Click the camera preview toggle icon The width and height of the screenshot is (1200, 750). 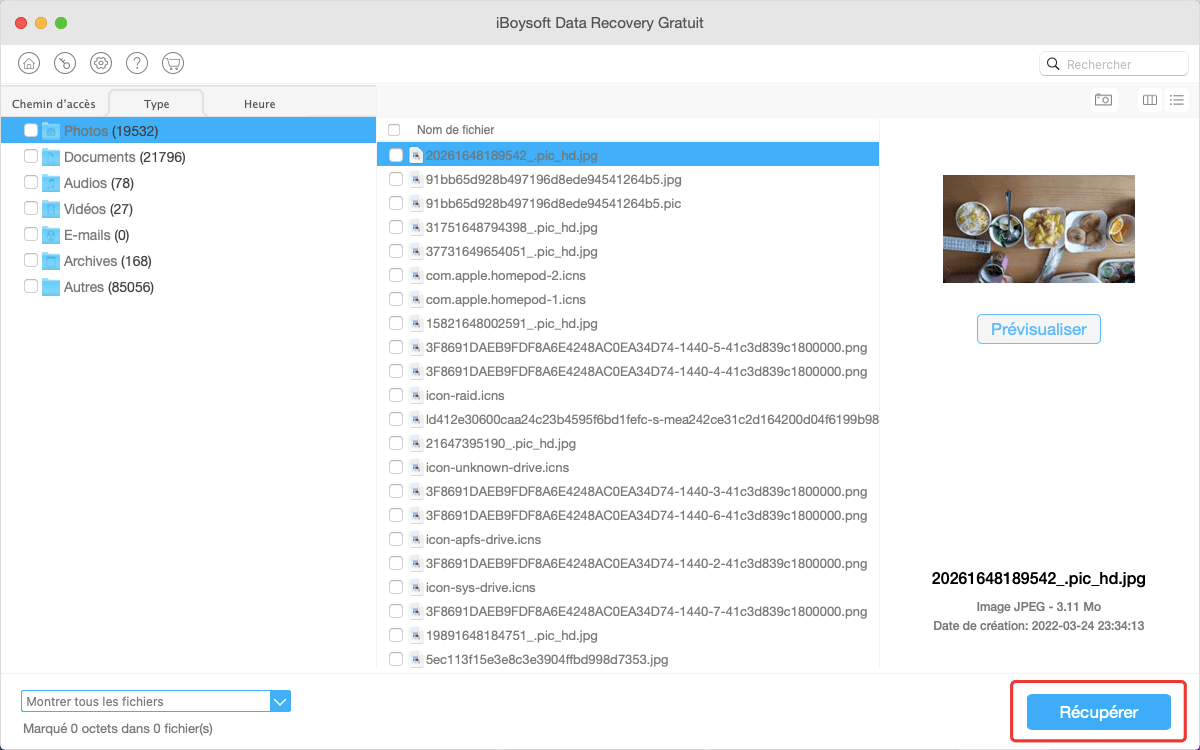[x=1103, y=100]
